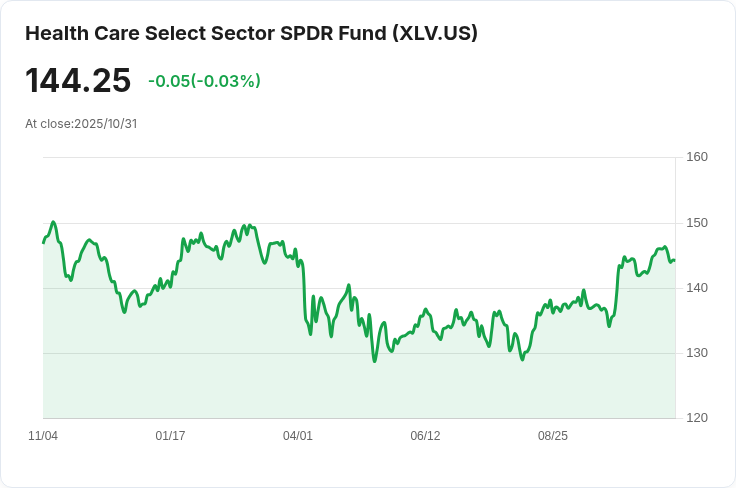736x488 pixels.
Task: Click the 120 y-axis label
Action: (x=697, y=418)
